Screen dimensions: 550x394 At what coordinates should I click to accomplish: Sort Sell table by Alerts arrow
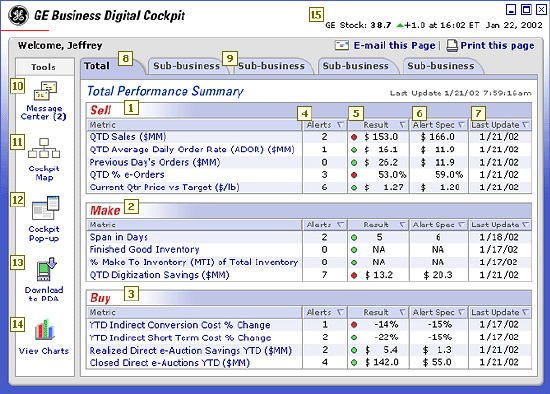[340, 125]
